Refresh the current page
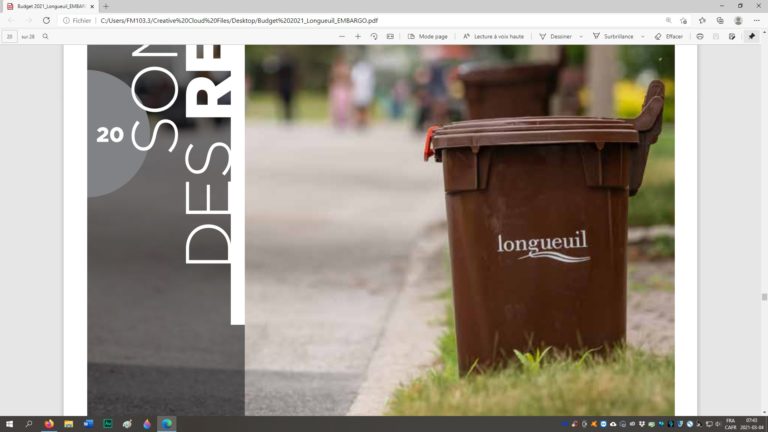The image size is (768, 432). click(46, 20)
